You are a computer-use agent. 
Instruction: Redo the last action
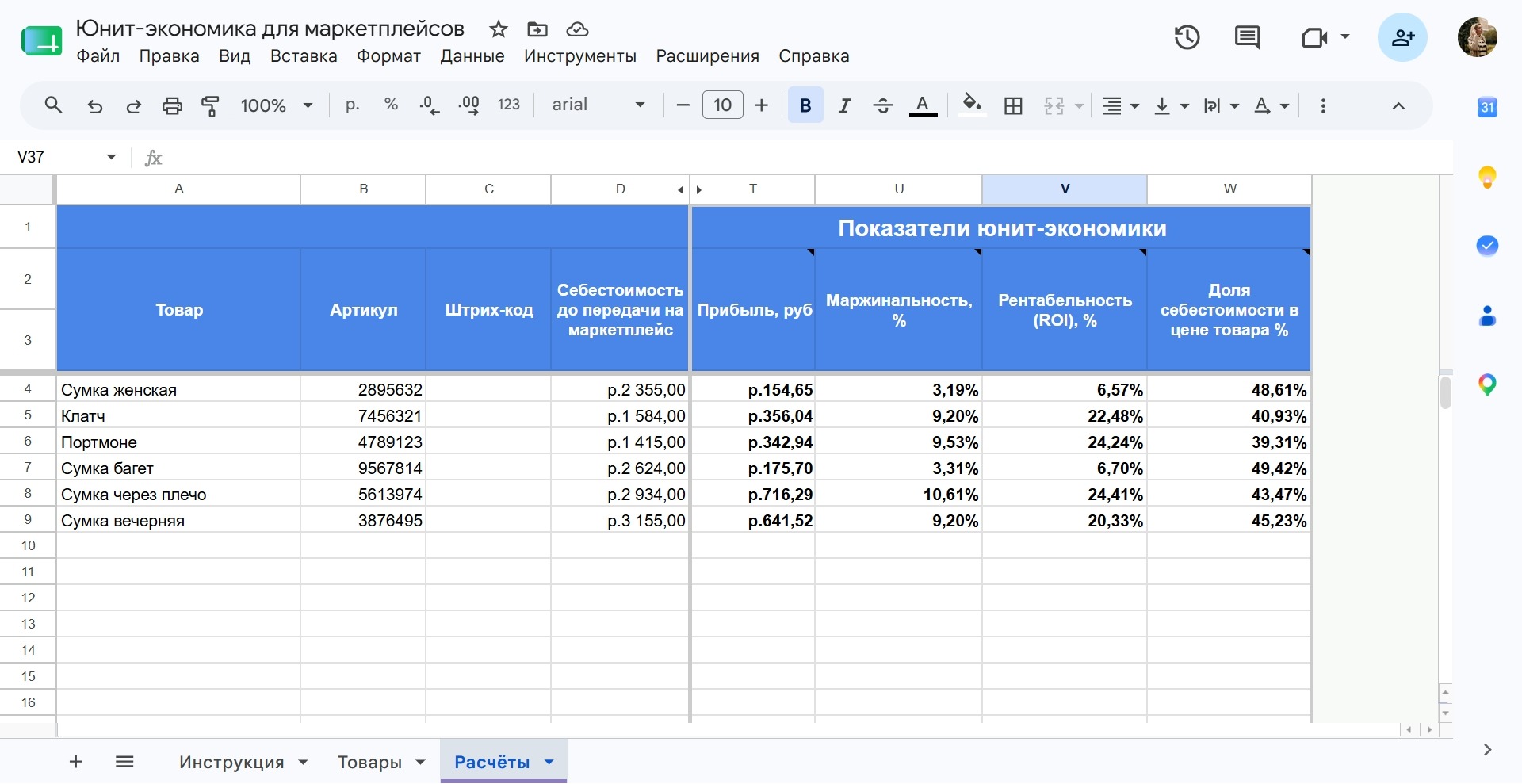pyautogui.click(x=133, y=105)
